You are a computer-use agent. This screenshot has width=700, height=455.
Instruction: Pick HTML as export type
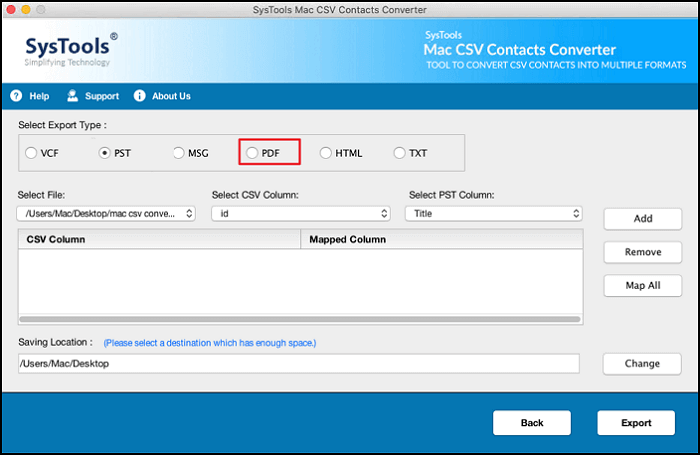(326, 153)
